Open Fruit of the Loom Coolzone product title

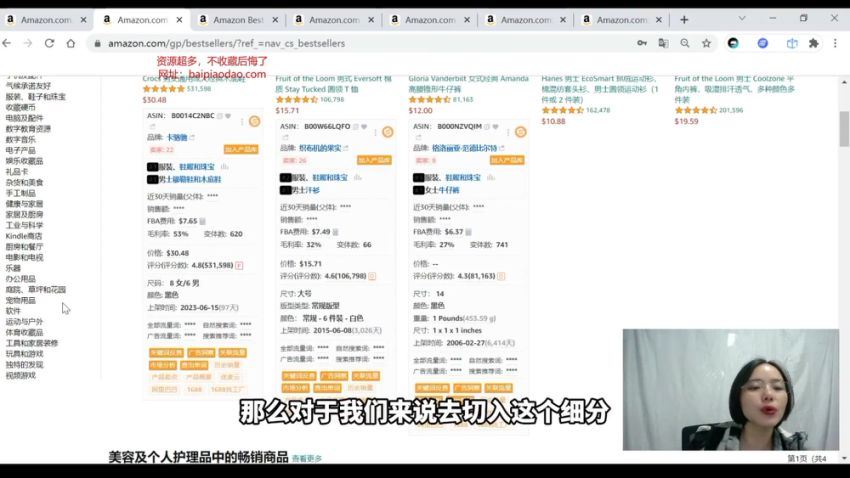735,89
